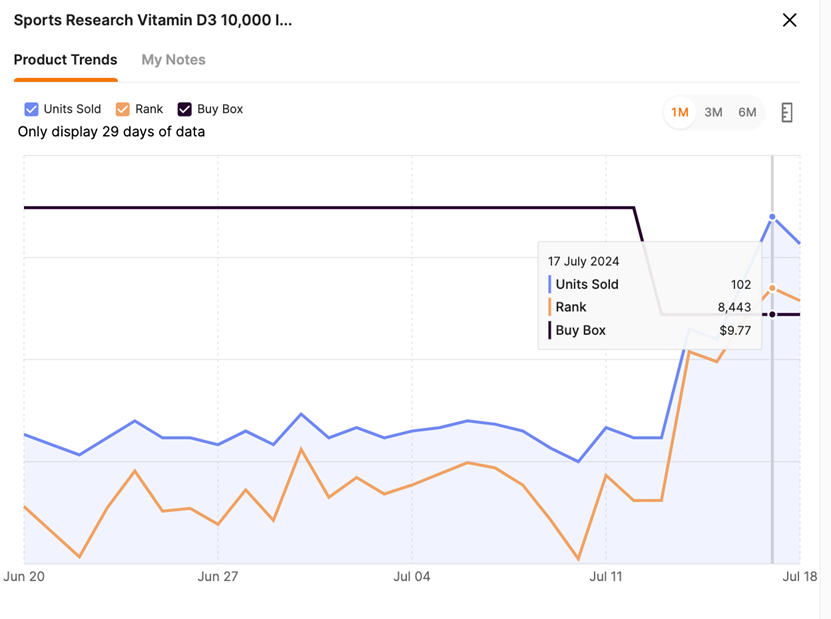Uncheck the Units Sold checkbox
Image resolution: width=831 pixels, height=619 pixels.
click(x=31, y=109)
